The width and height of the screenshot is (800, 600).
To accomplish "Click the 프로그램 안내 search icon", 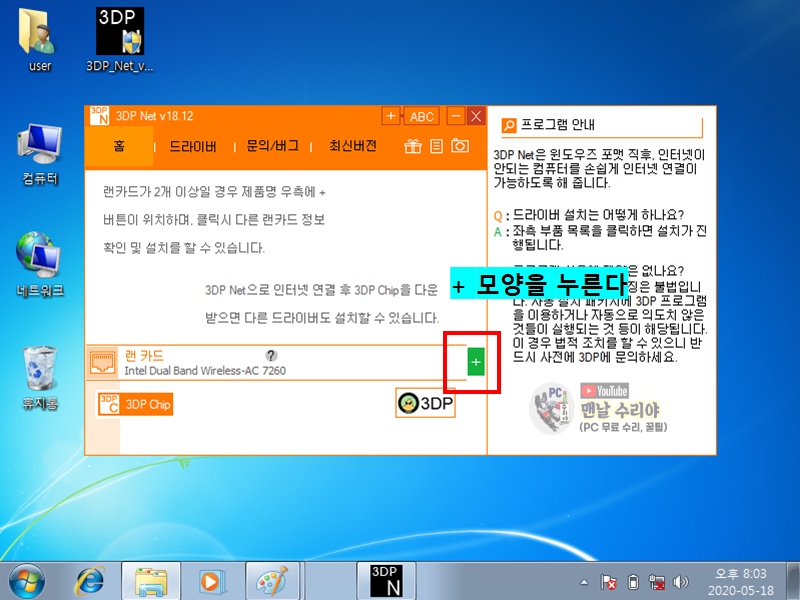I will pyautogui.click(x=509, y=126).
